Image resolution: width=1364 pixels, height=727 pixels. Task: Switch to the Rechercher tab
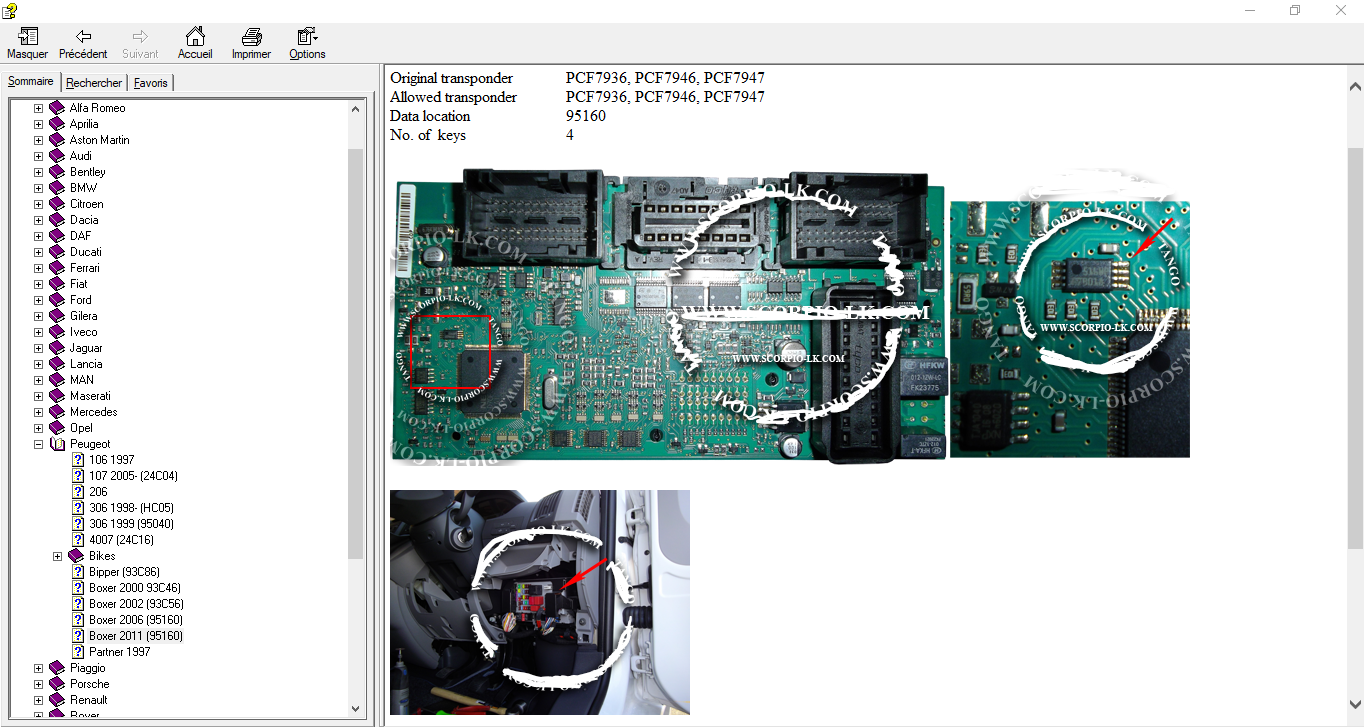coord(94,83)
